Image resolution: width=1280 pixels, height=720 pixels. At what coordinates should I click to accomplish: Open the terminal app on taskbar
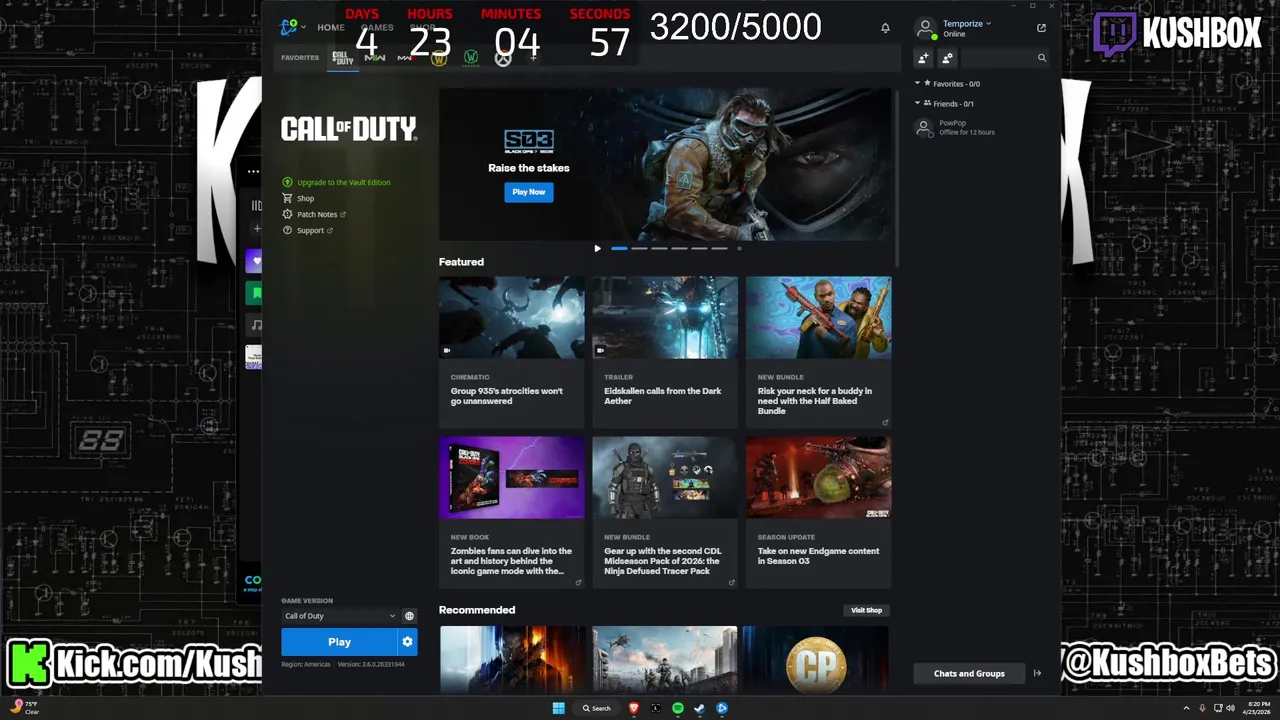click(655, 708)
